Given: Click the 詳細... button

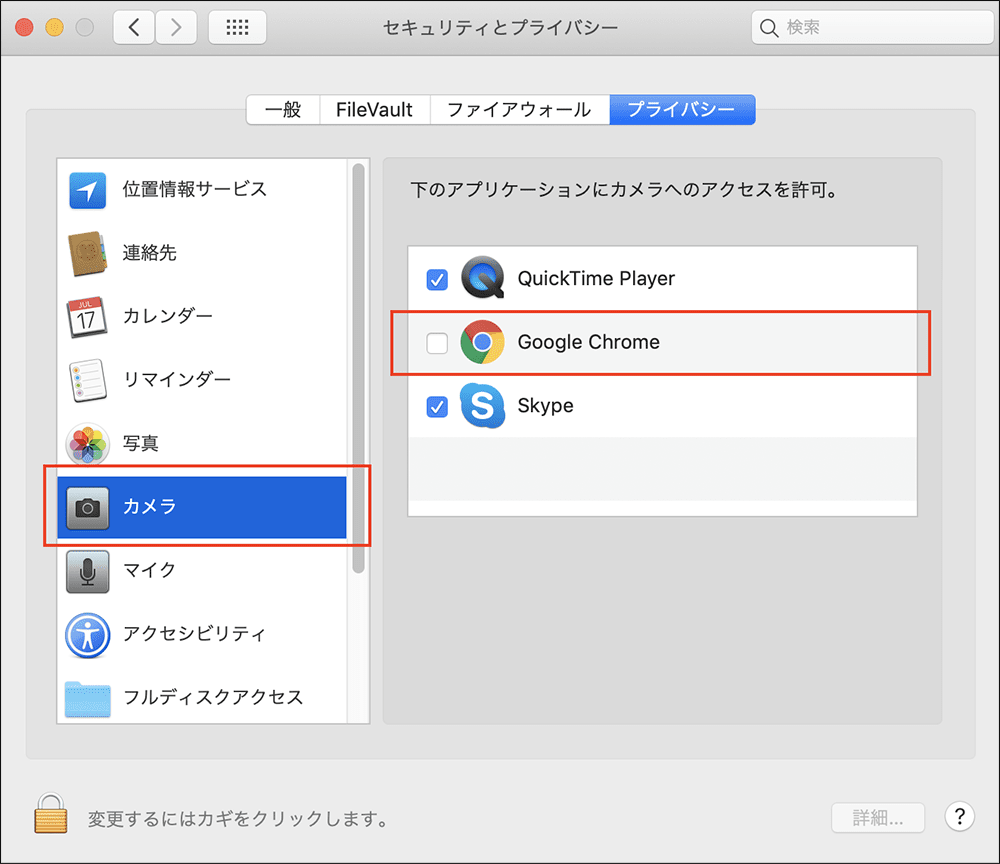Looking at the screenshot, I should pos(878,817).
